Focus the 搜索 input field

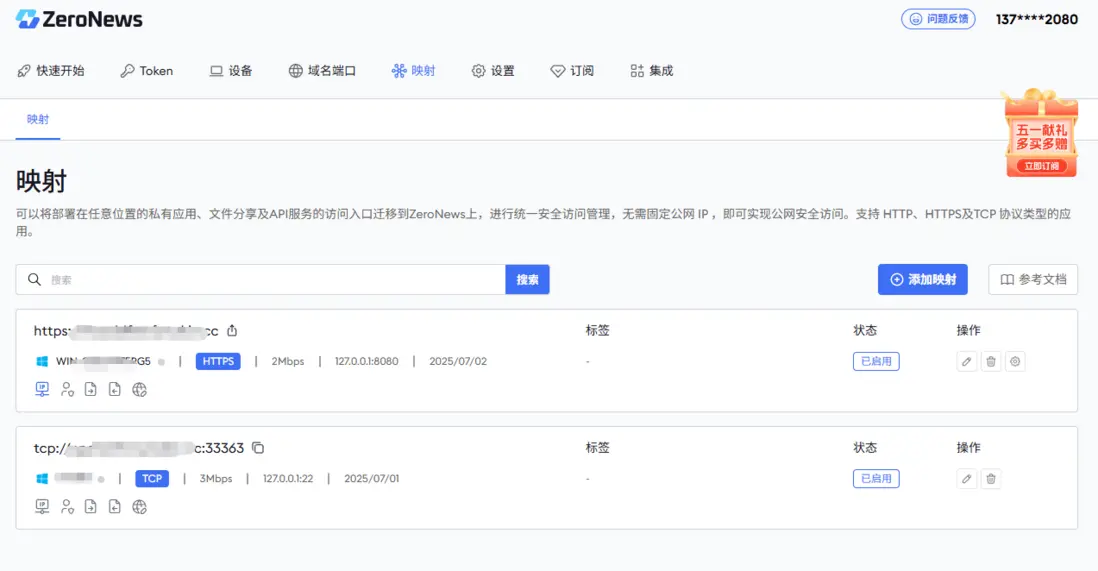pyautogui.click(x=260, y=280)
